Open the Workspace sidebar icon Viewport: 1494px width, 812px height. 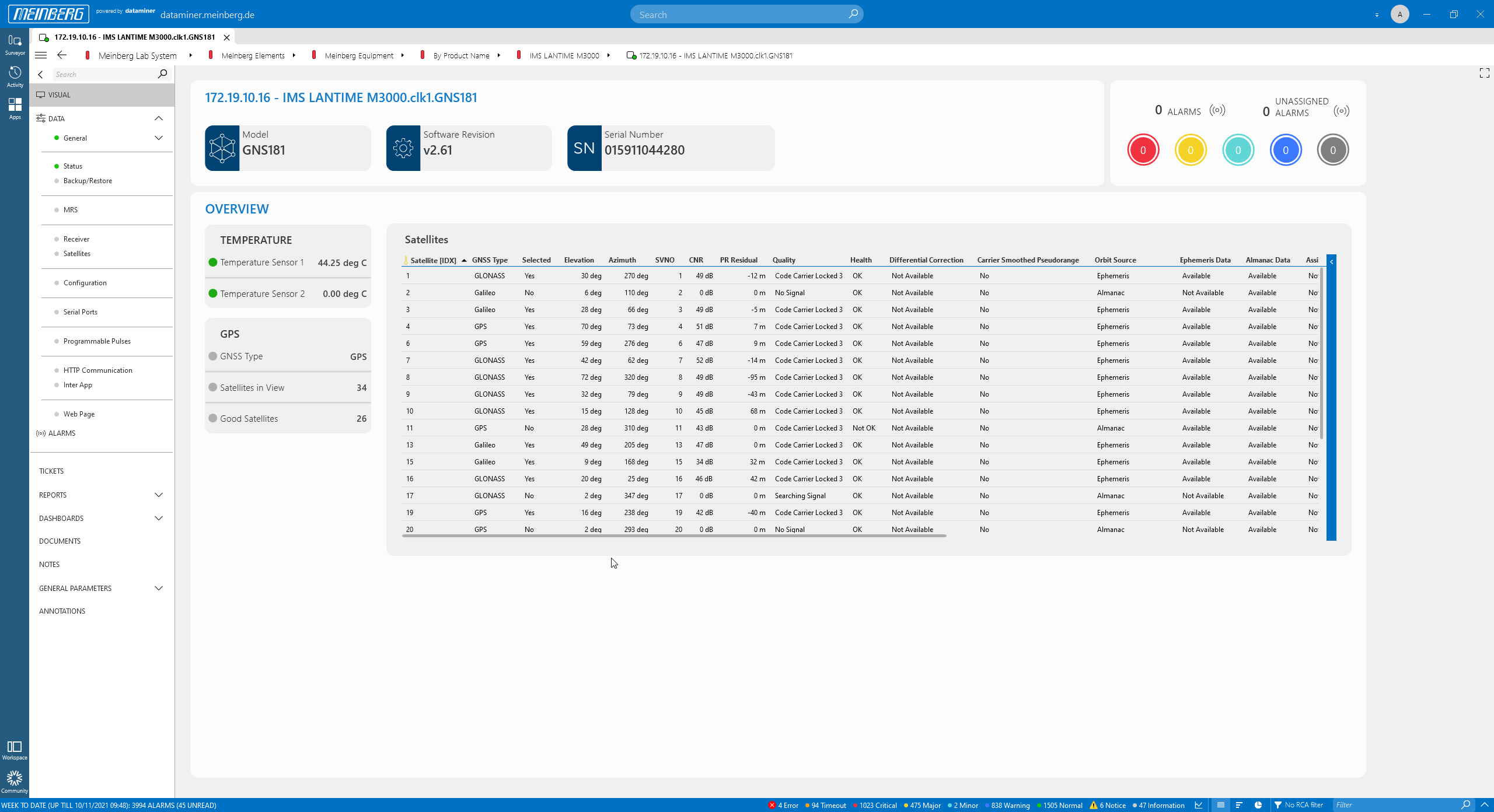point(15,750)
